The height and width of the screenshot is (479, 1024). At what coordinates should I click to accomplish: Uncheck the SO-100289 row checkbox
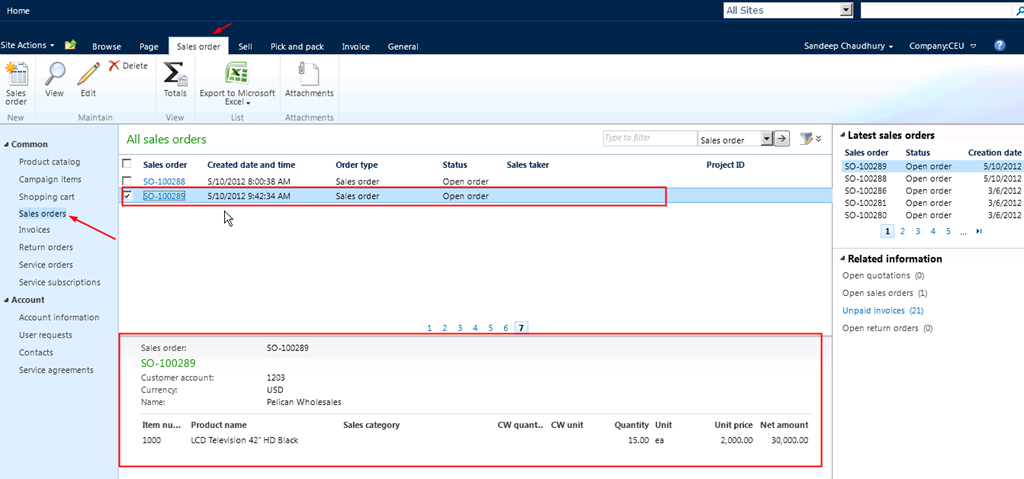(x=126, y=197)
